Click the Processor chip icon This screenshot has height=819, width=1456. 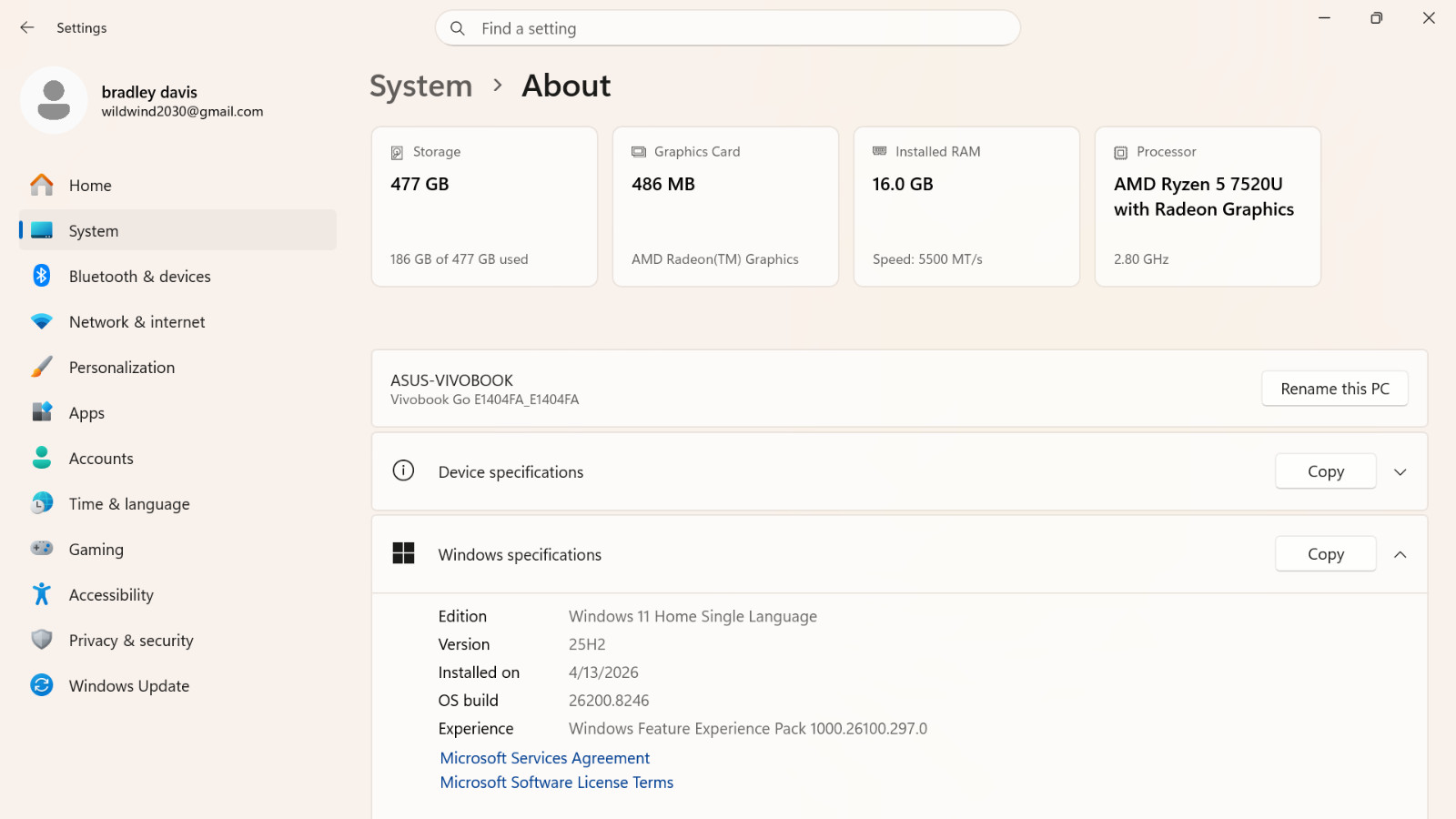[1121, 152]
